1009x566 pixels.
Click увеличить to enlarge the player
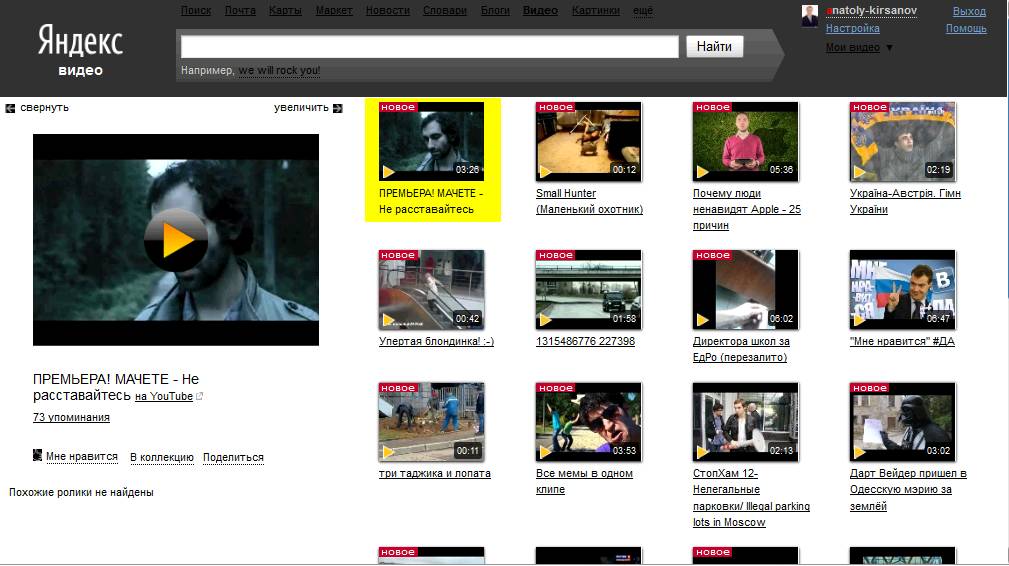click(x=301, y=107)
